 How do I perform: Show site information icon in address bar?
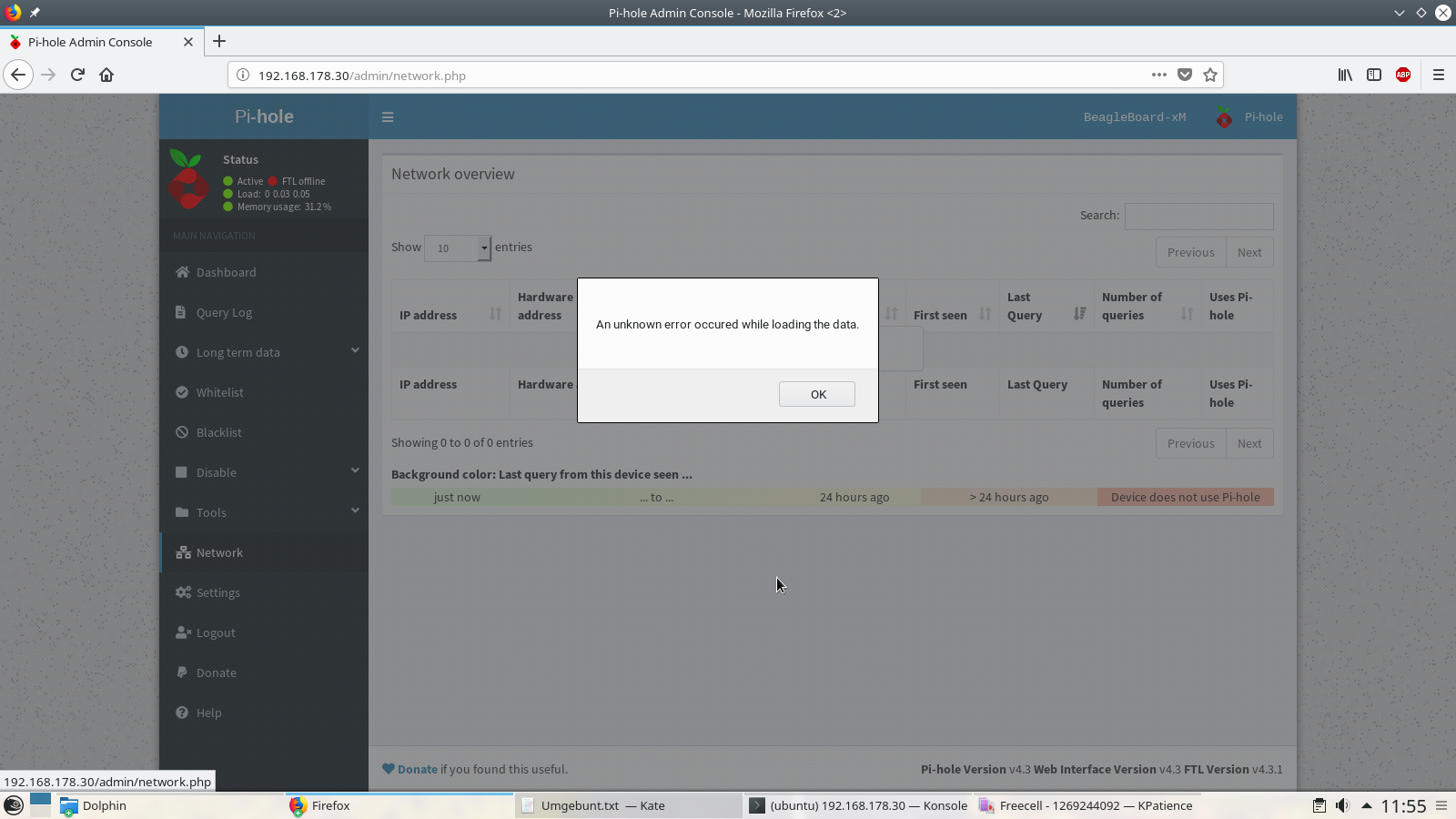243,75
